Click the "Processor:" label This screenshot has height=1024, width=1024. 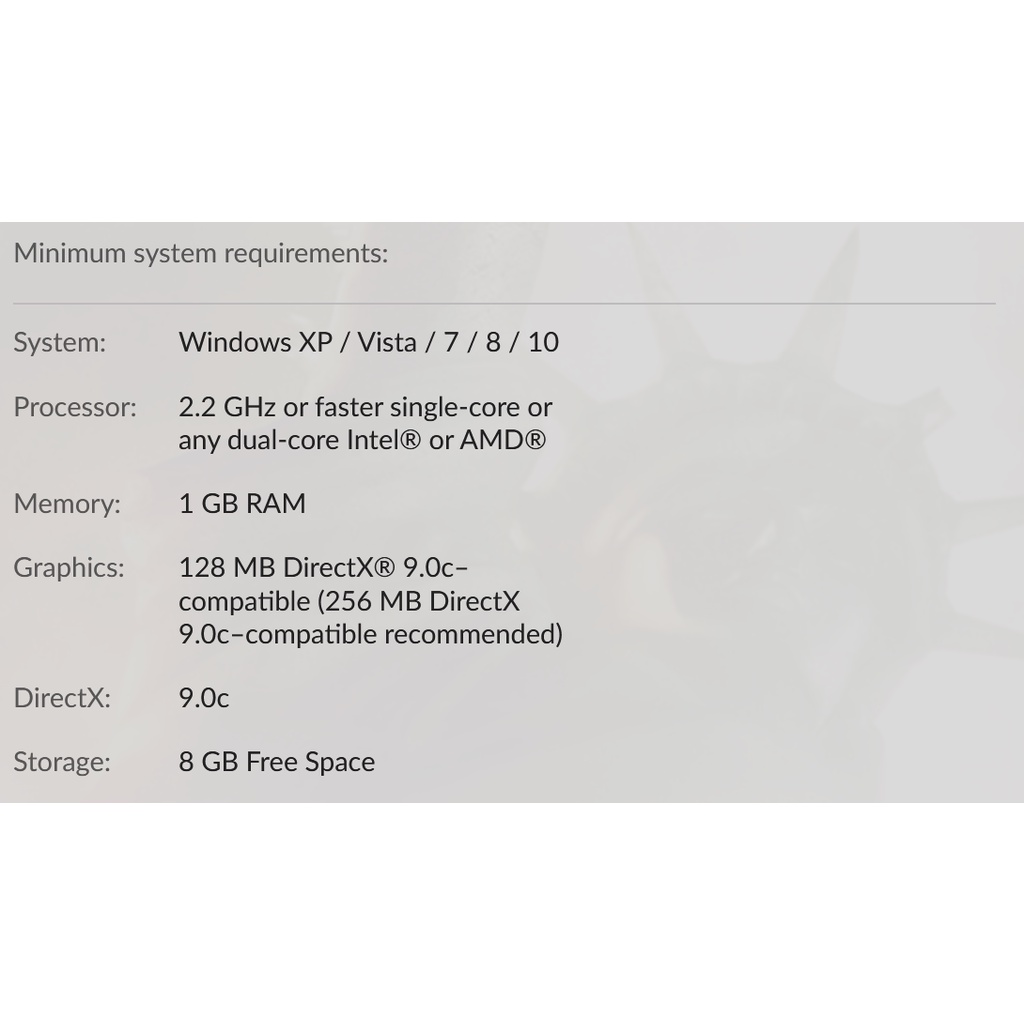(x=74, y=407)
